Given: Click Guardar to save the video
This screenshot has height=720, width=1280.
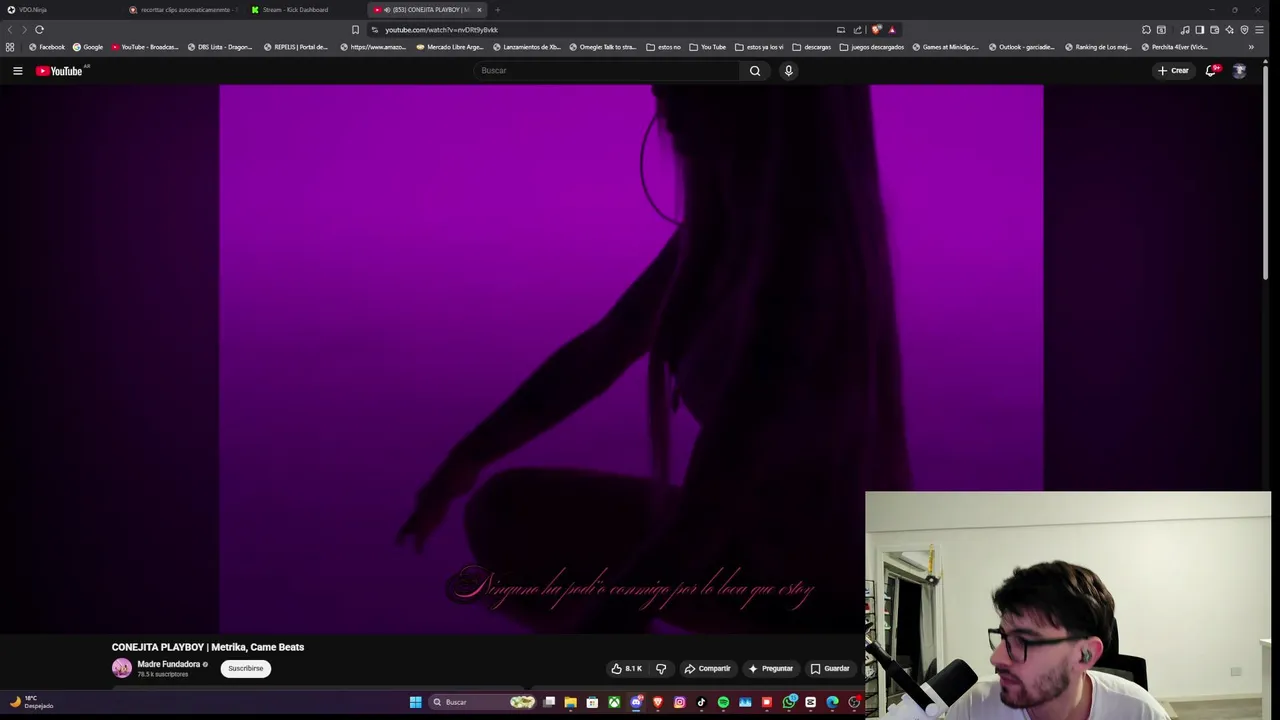Looking at the screenshot, I should click(x=830, y=669).
